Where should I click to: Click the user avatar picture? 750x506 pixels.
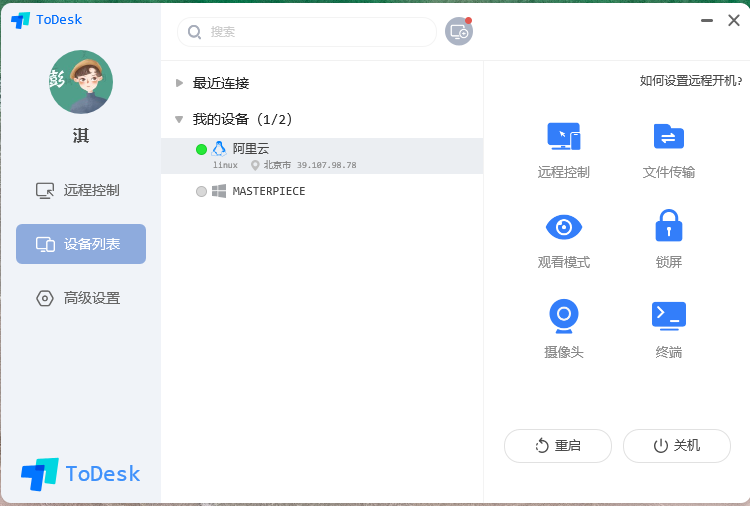81,82
